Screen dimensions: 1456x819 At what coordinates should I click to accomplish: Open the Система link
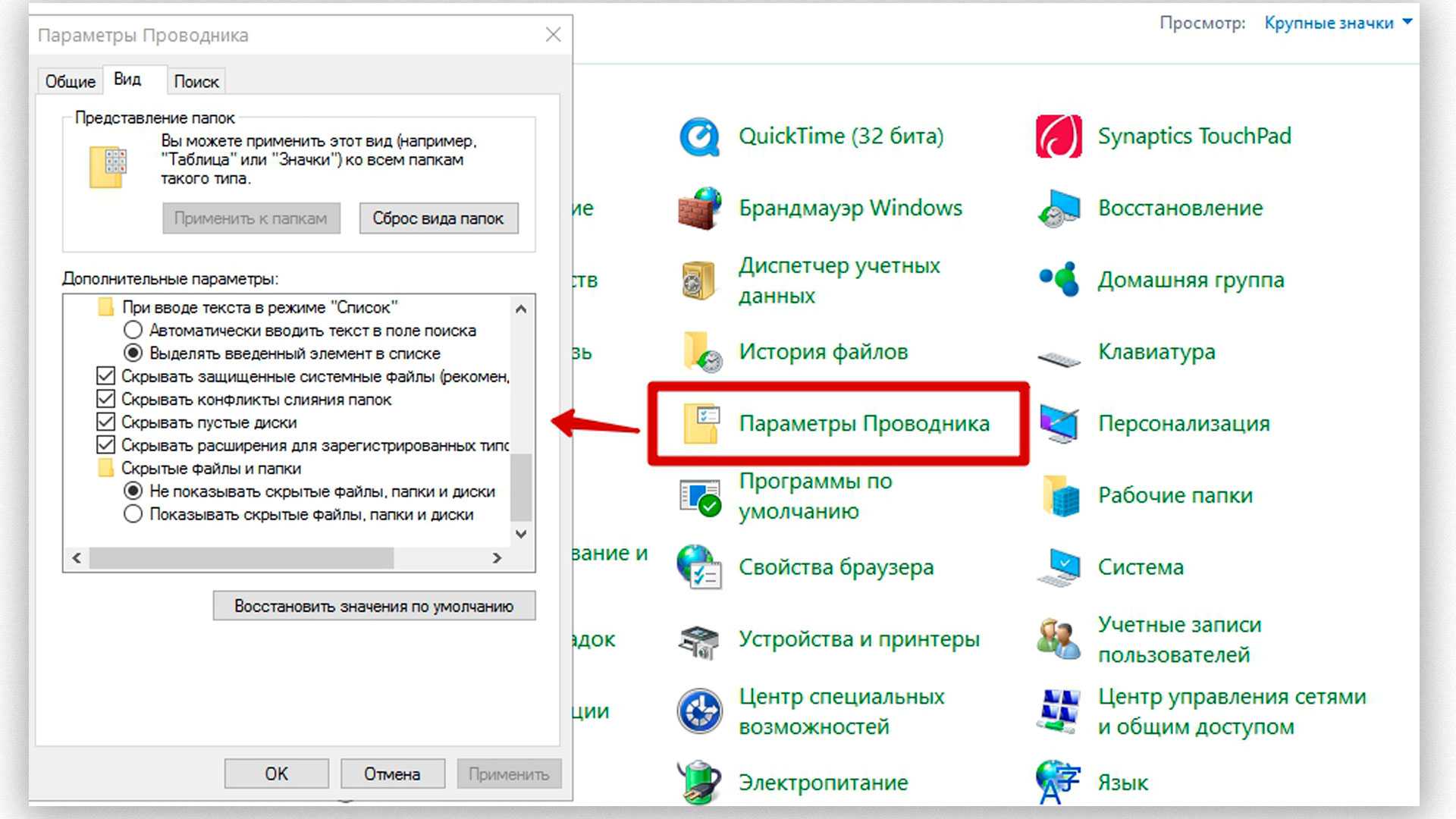point(1141,567)
